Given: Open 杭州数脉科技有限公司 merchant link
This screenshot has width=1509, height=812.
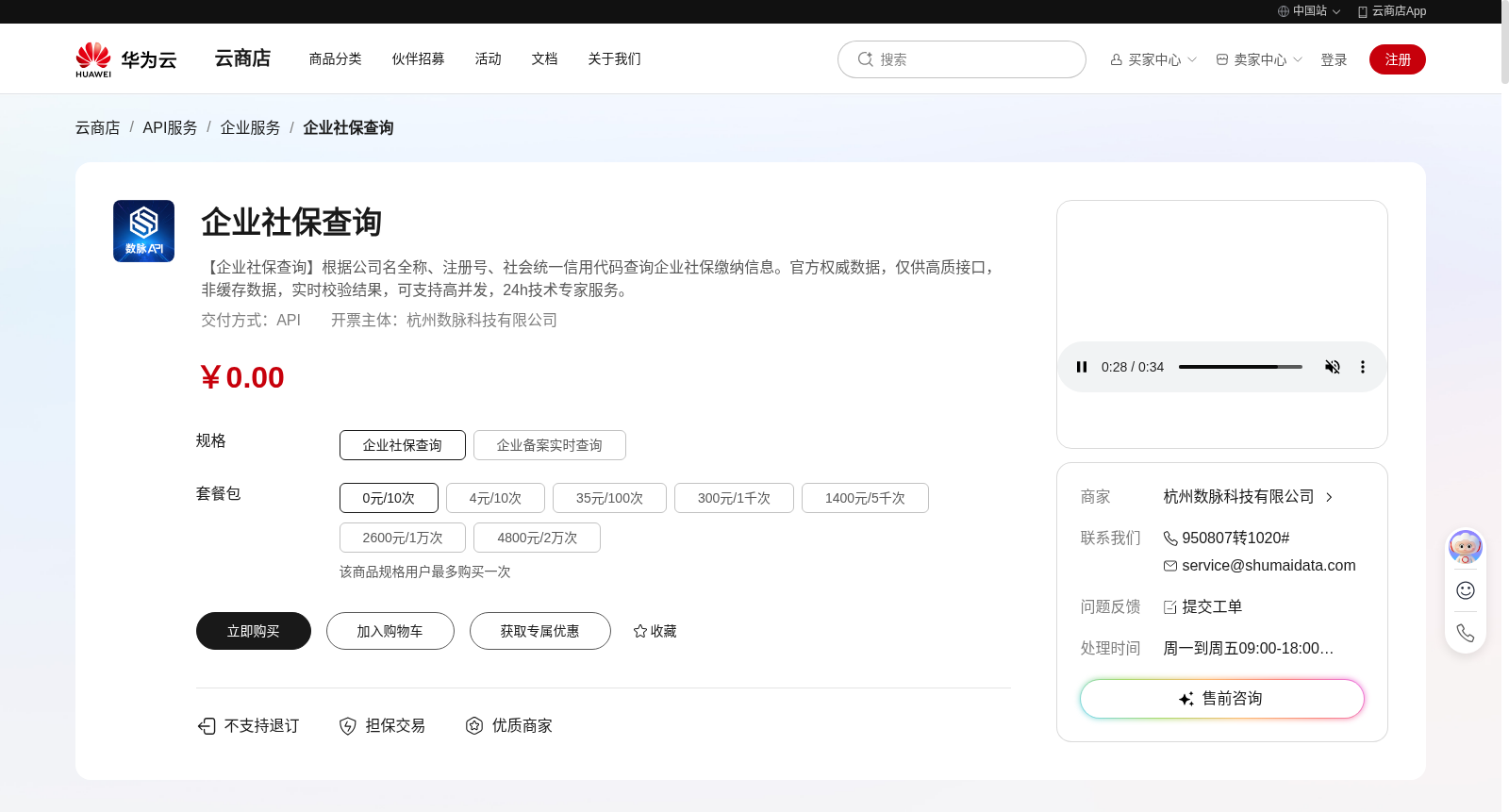Looking at the screenshot, I should 1239,497.
